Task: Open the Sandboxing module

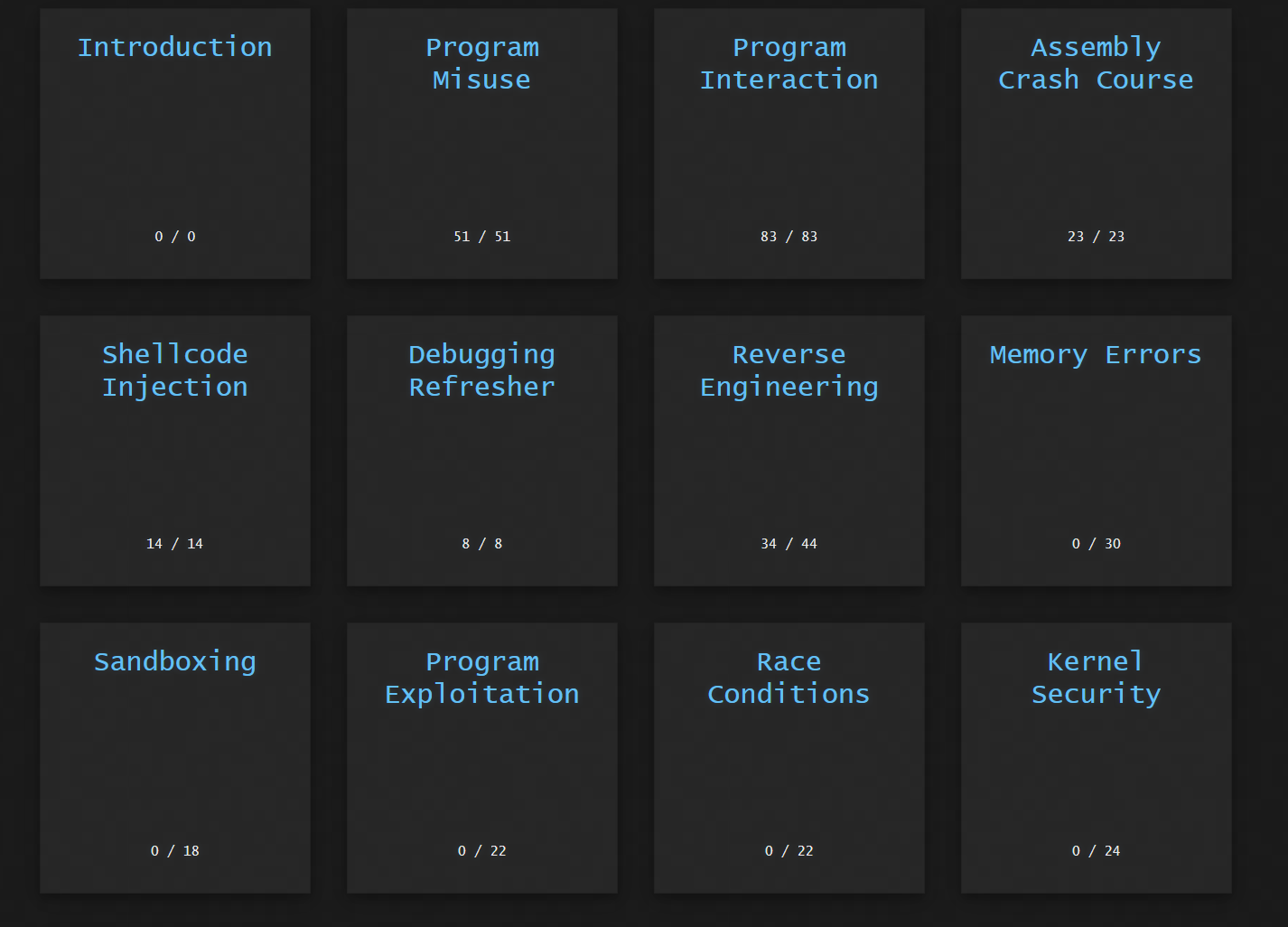Action: tap(174, 661)
